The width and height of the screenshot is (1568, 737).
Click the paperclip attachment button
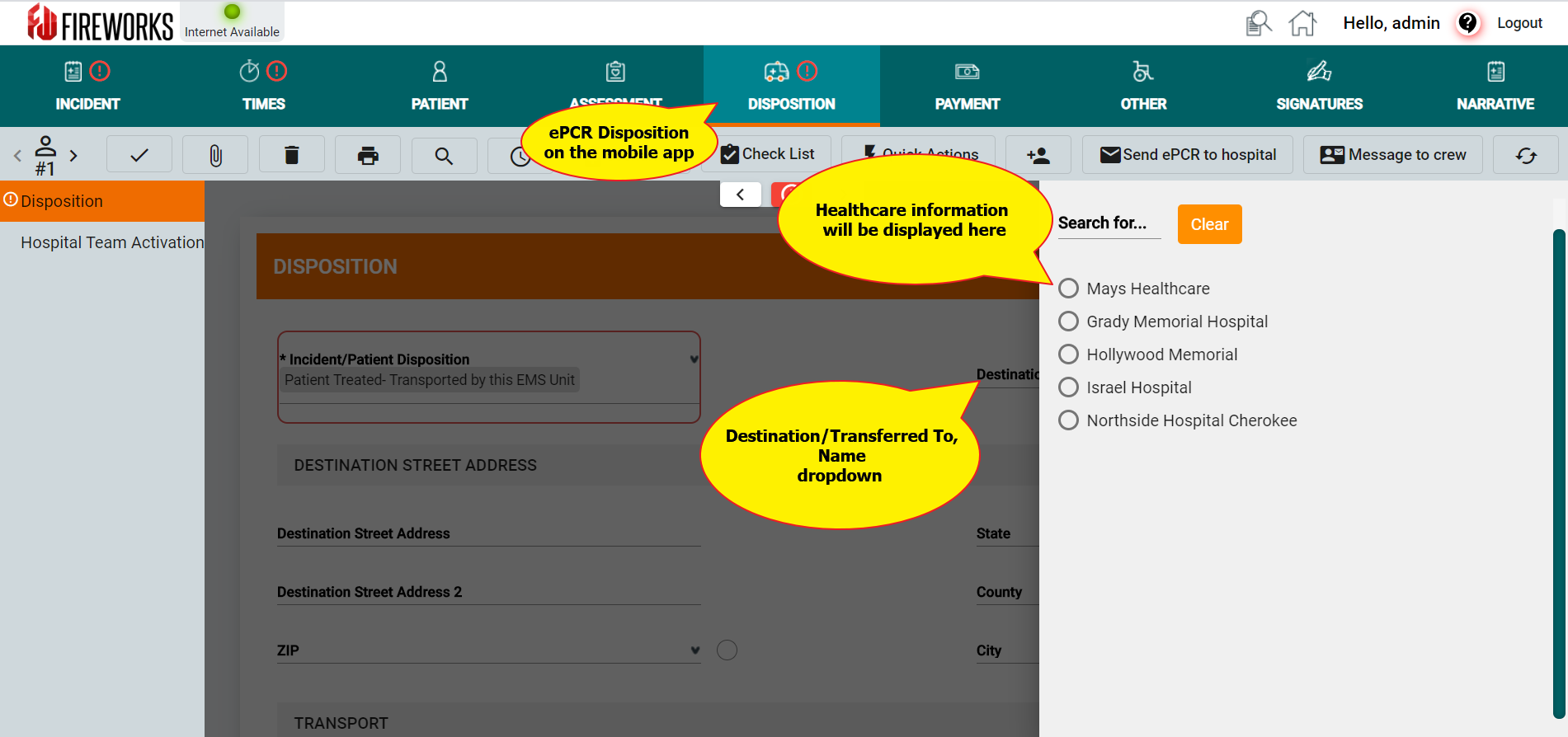[215, 154]
